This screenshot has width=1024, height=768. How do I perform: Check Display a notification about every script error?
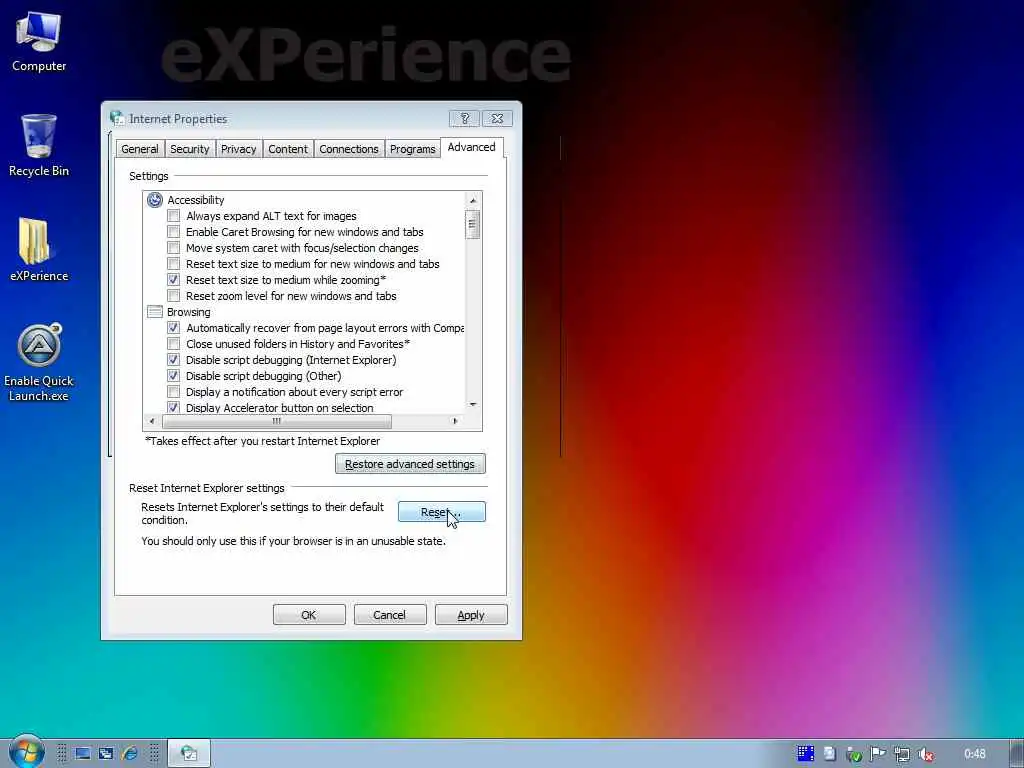click(173, 392)
